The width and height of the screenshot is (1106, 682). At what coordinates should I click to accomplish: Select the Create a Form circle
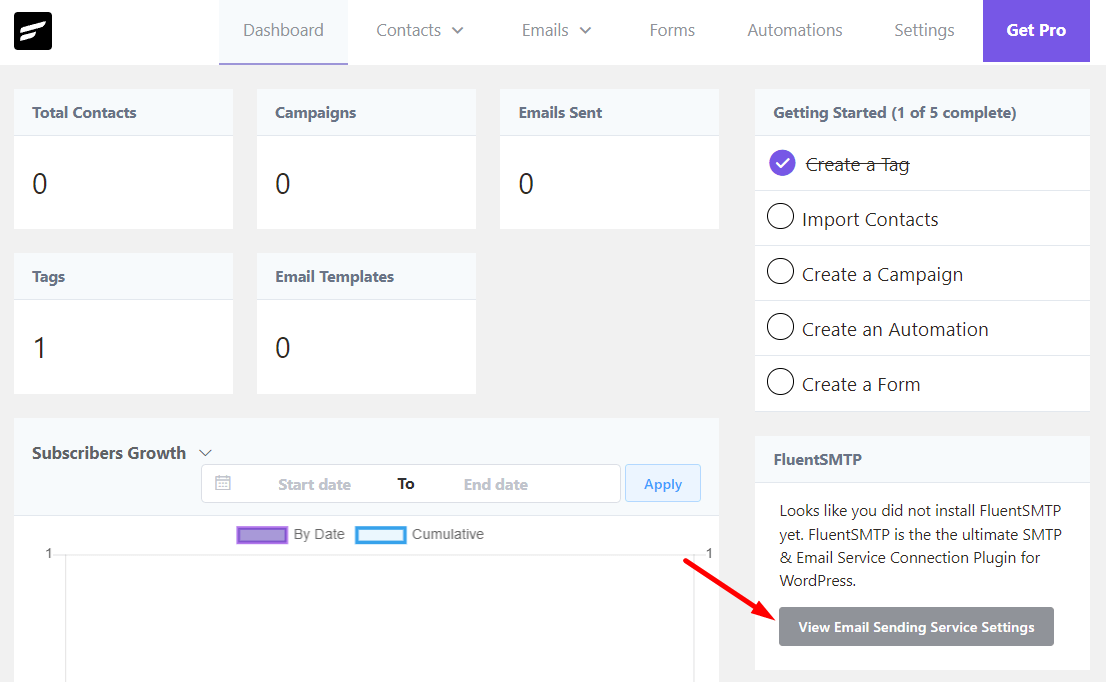click(x=780, y=382)
